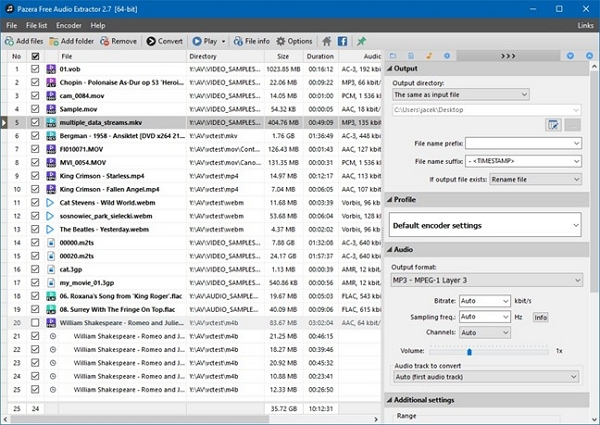600x425 pixels.
Task: Toggle the checkbox for FI010071.MOV
Action: pos(35,149)
